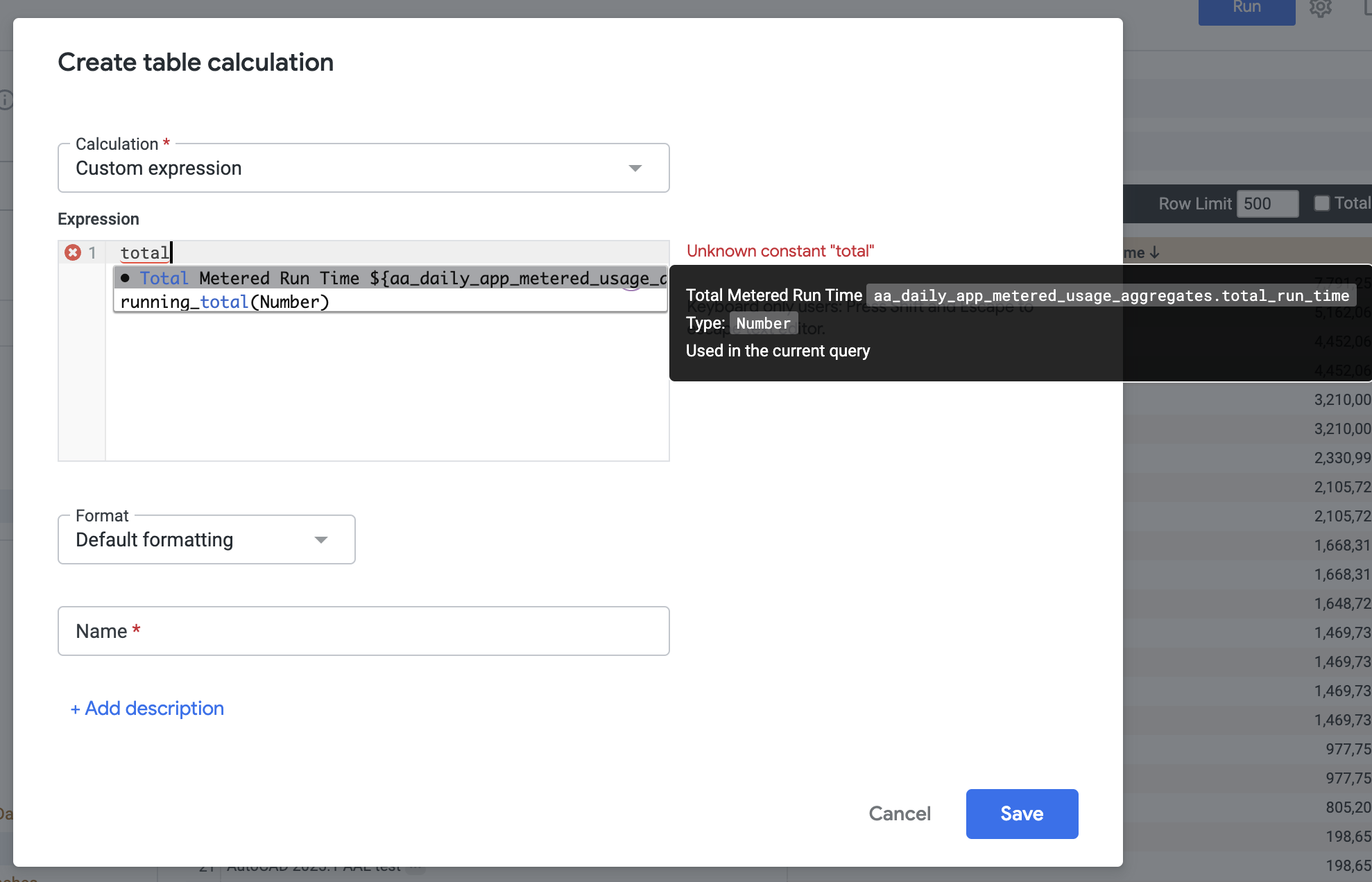The width and height of the screenshot is (1372, 882).
Task: Enable the Totals checkbox
Action: [1321, 203]
